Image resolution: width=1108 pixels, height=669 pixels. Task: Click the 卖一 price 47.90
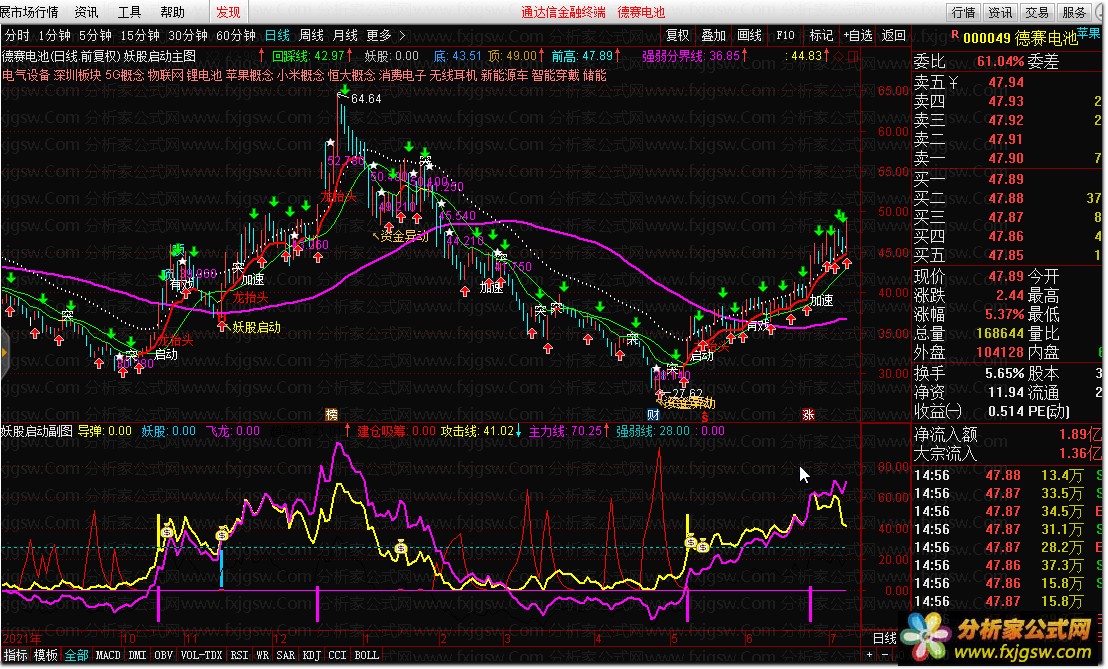pos(1006,158)
